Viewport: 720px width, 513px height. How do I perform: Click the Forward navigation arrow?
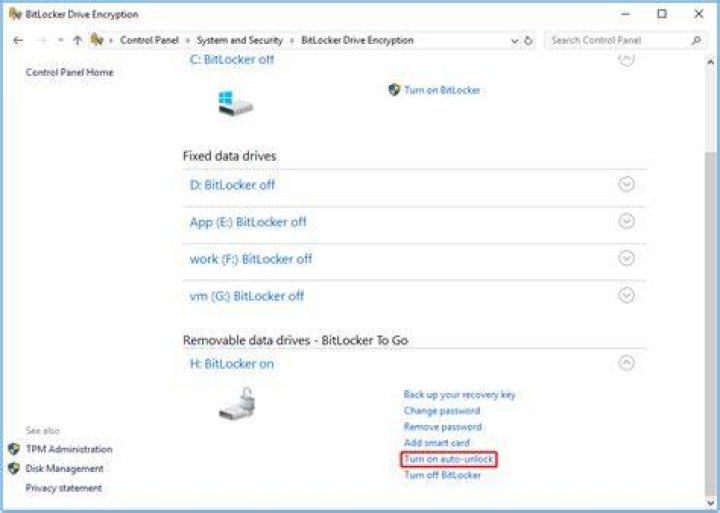point(42,41)
